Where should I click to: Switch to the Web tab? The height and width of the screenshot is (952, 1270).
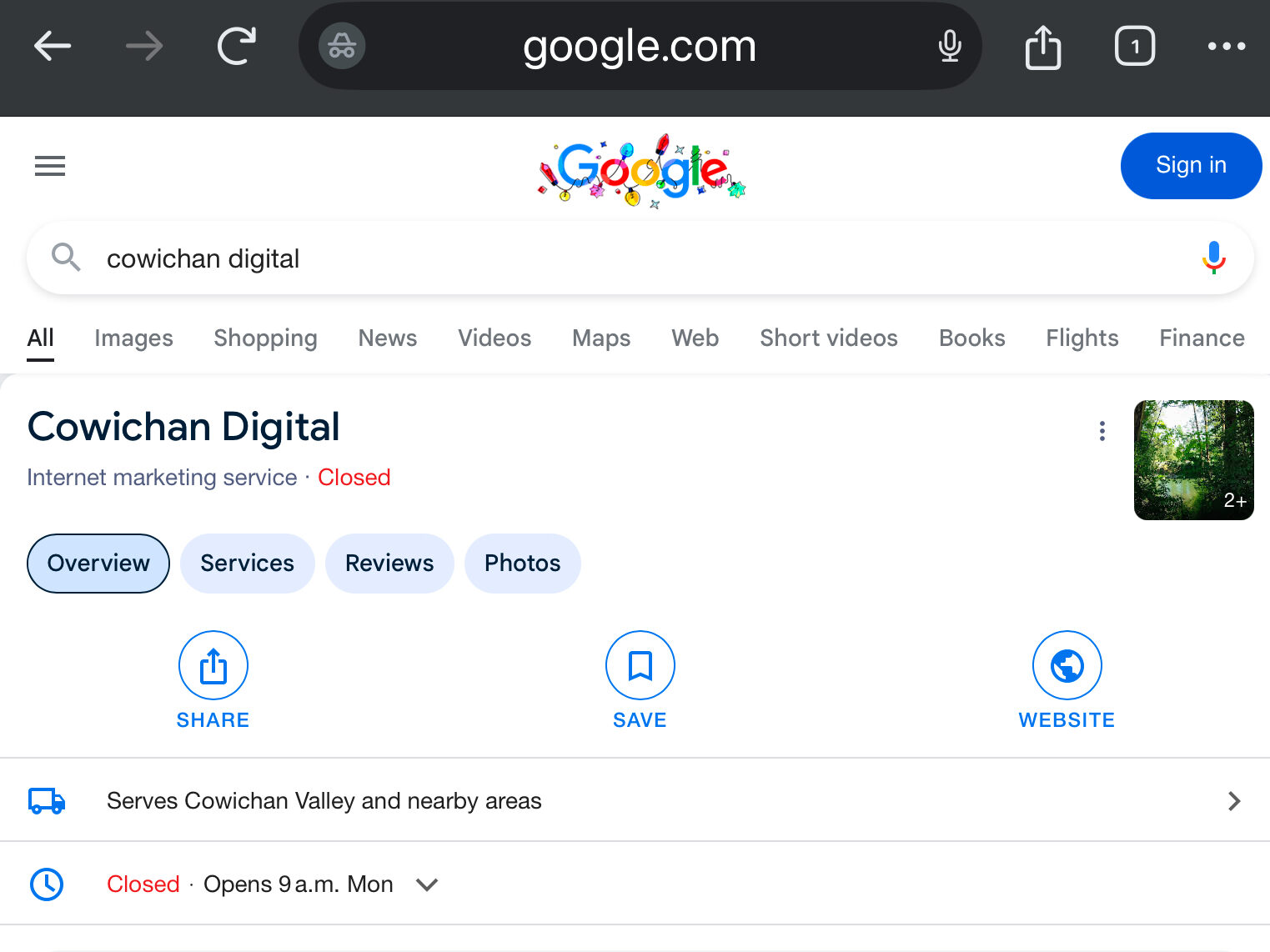(x=695, y=338)
